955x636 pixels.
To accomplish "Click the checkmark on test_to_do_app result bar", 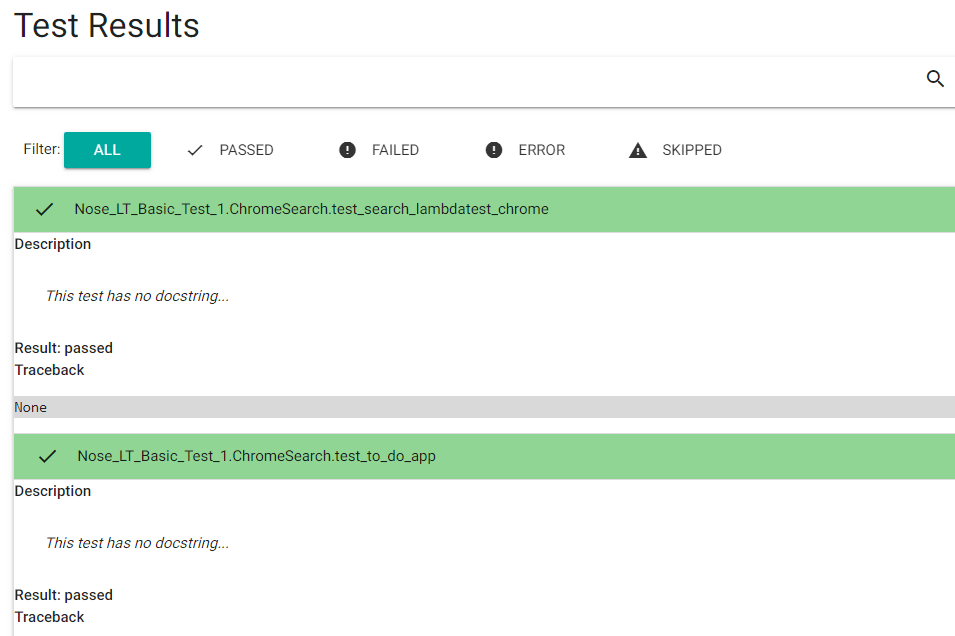I will pyautogui.click(x=46, y=456).
